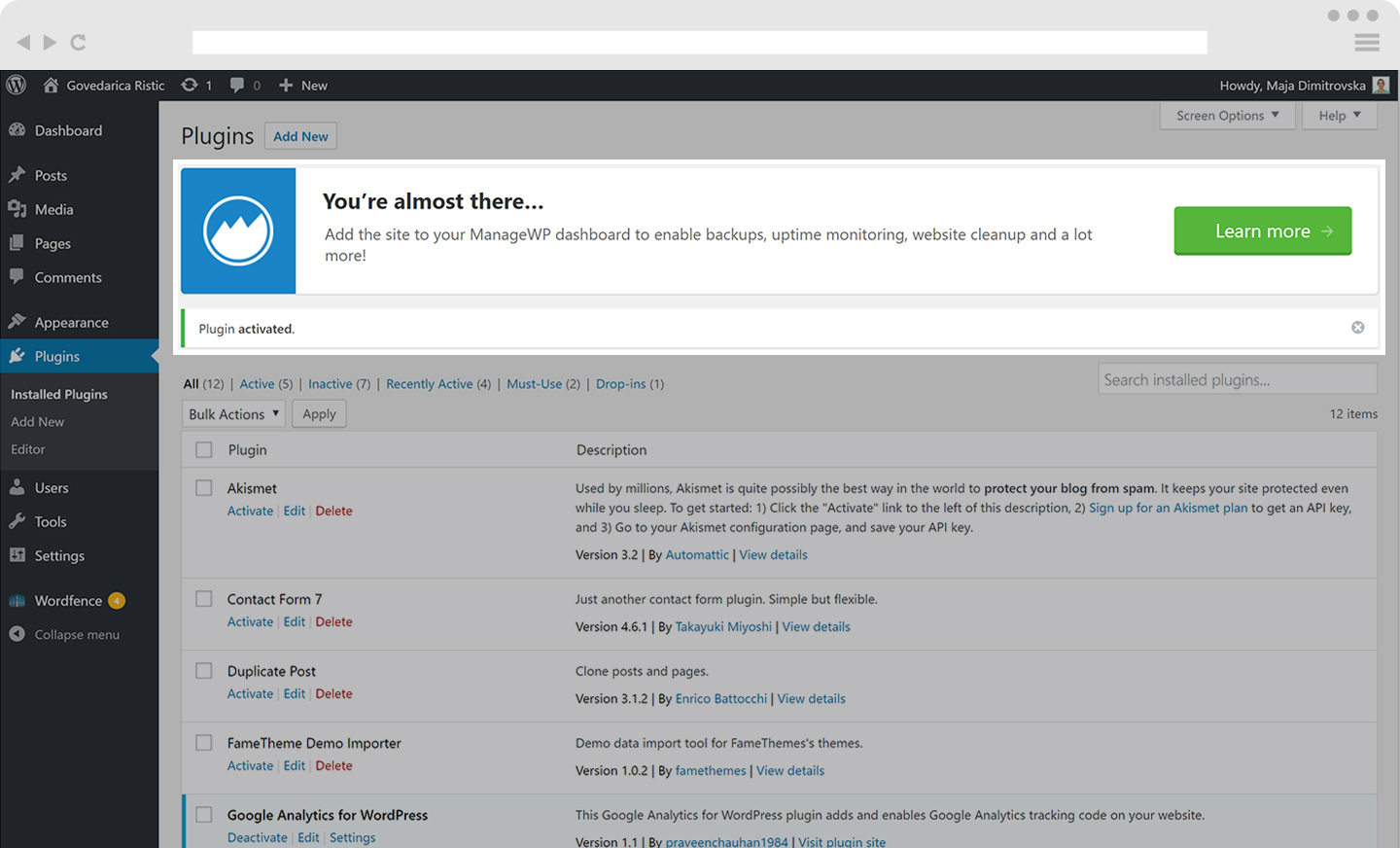This screenshot has height=848, width=1400.
Task: Sort by the Plugin column header
Action: click(x=247, y=449)
